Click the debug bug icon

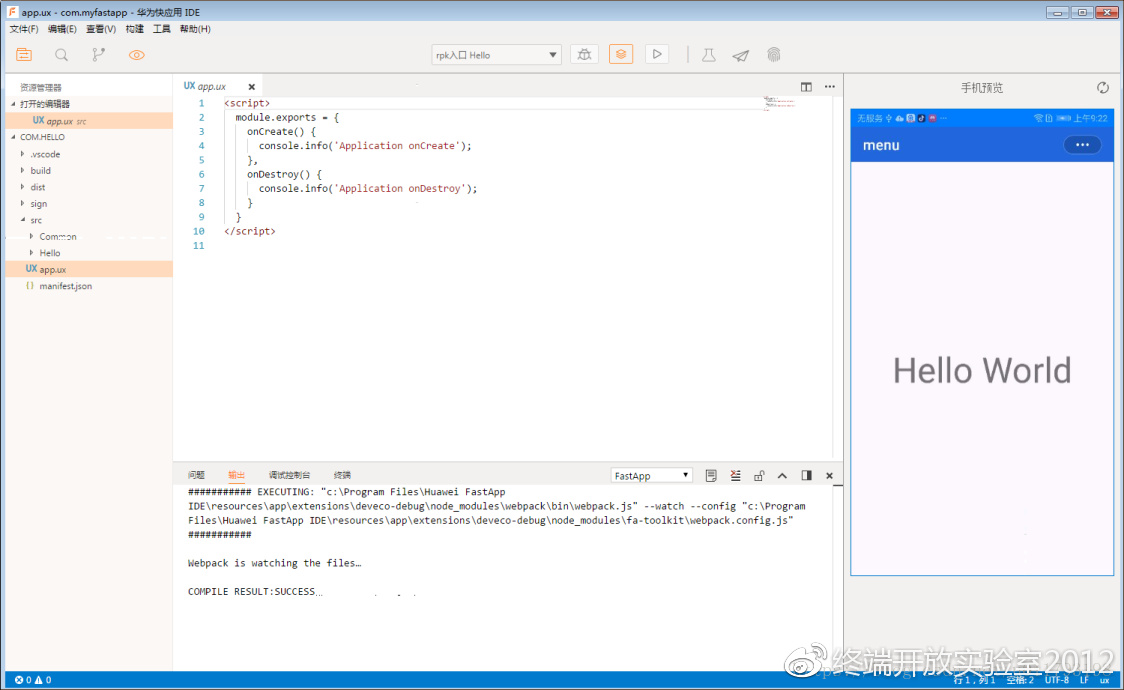pos(584,54)
